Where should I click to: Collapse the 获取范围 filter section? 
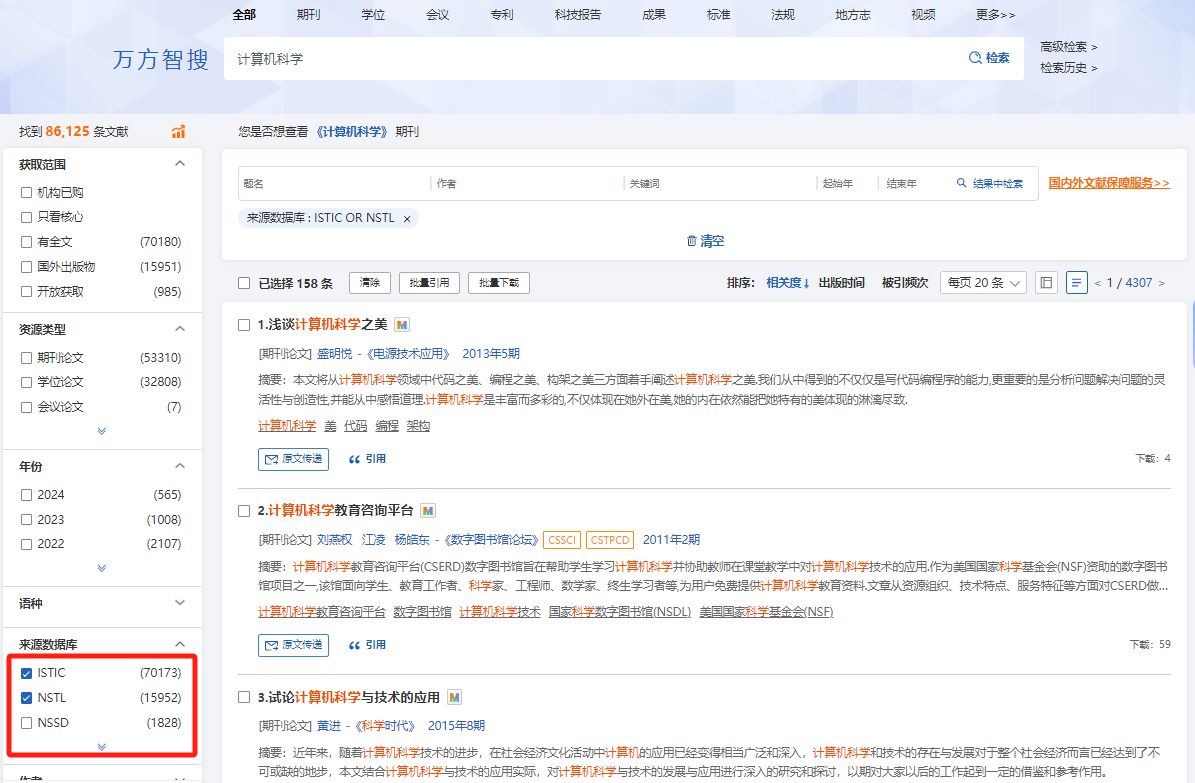[x=180, y=164]
